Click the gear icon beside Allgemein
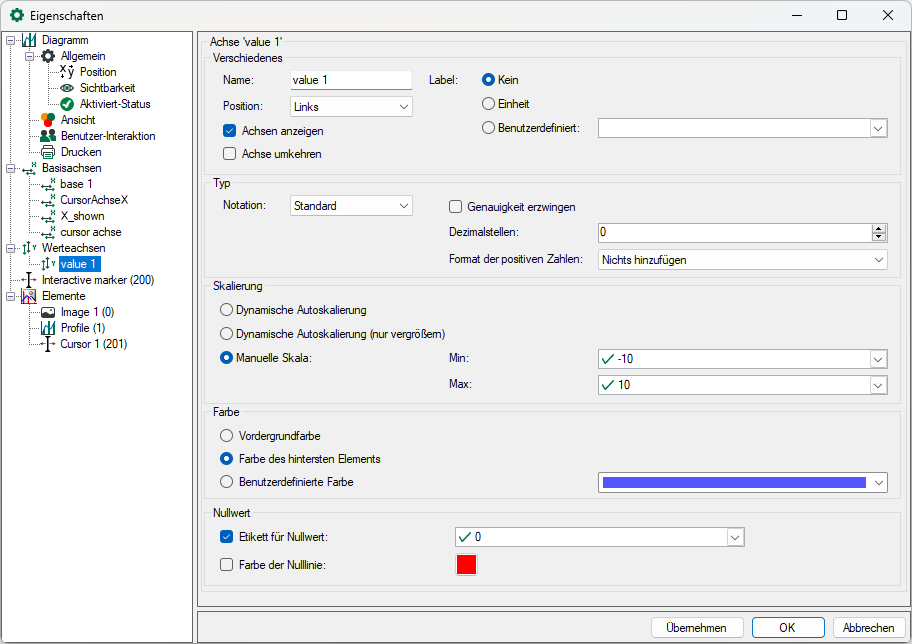912x644 pixels. tap(48, 56)
